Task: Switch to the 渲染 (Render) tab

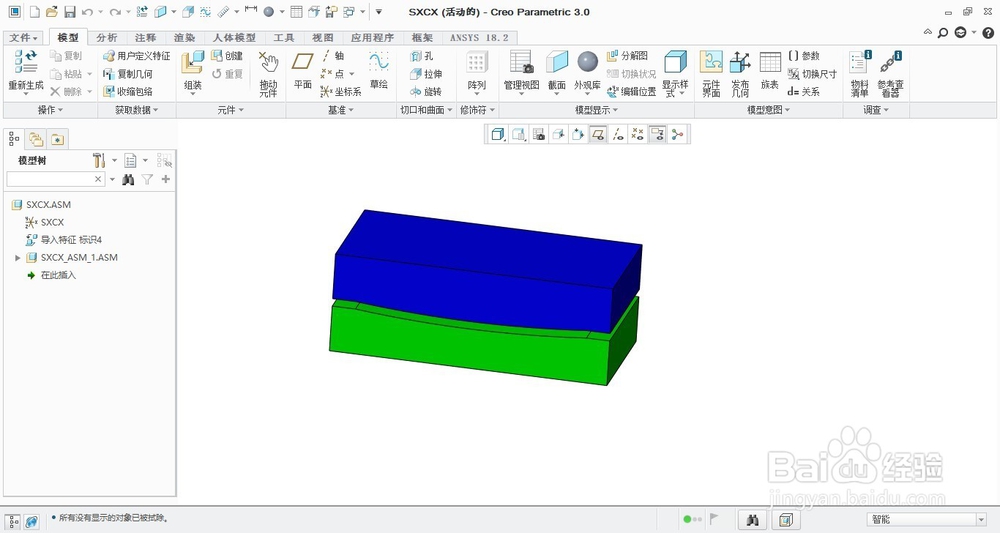Action: (184, 38)
